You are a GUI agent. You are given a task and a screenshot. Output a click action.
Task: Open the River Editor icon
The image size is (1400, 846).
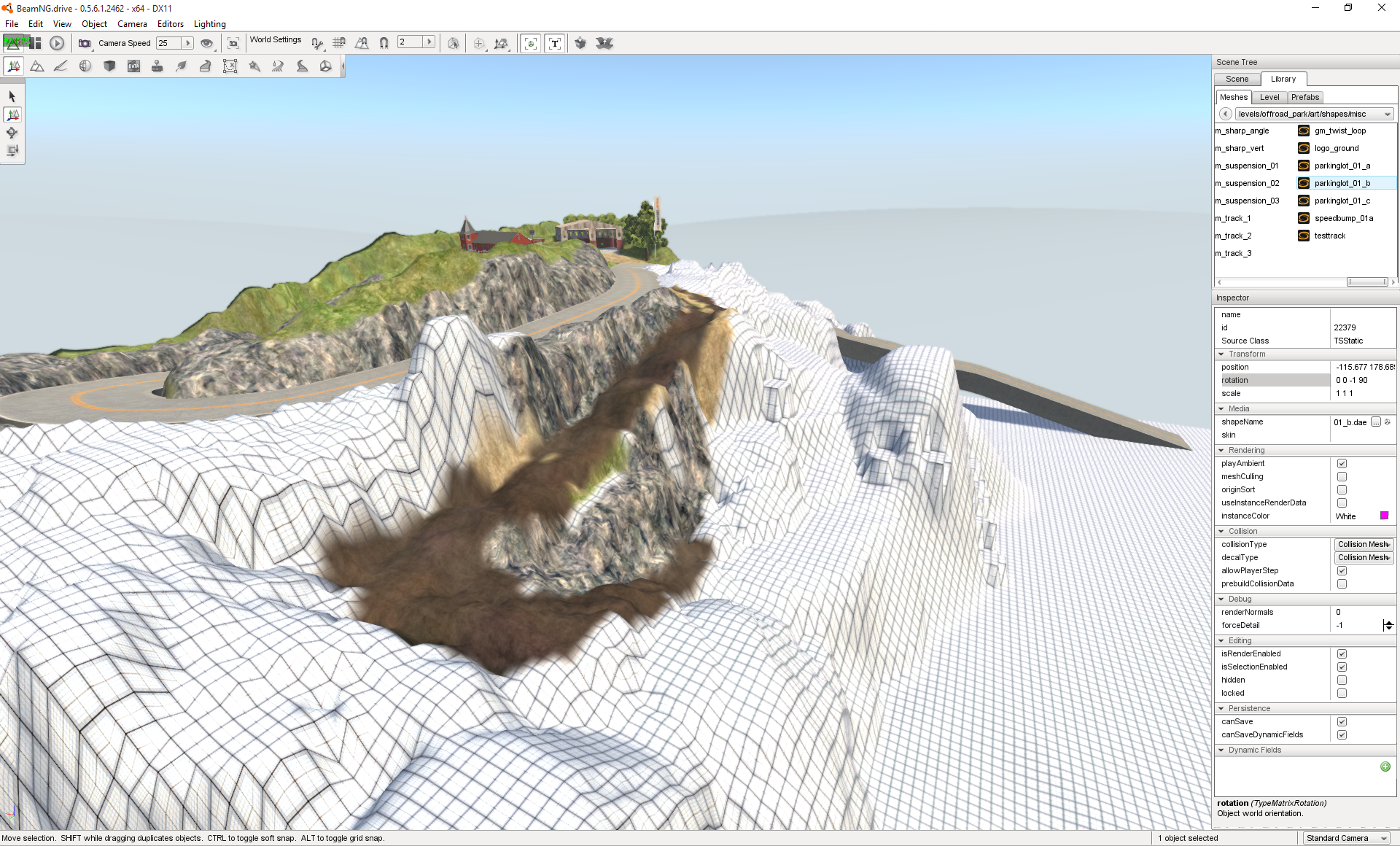tap(278, 66)
